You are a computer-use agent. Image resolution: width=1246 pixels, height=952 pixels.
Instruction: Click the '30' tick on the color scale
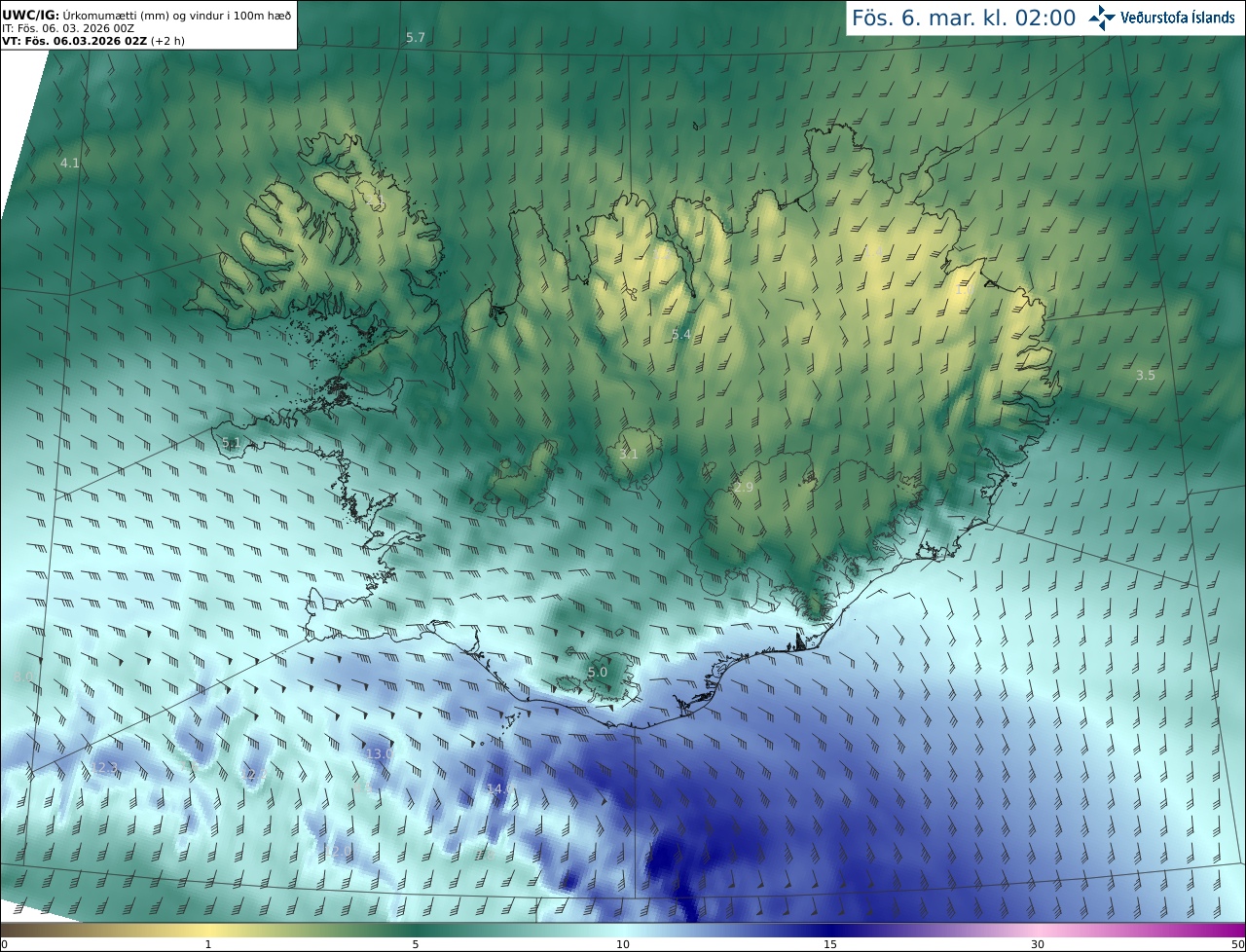[1038, 944]
